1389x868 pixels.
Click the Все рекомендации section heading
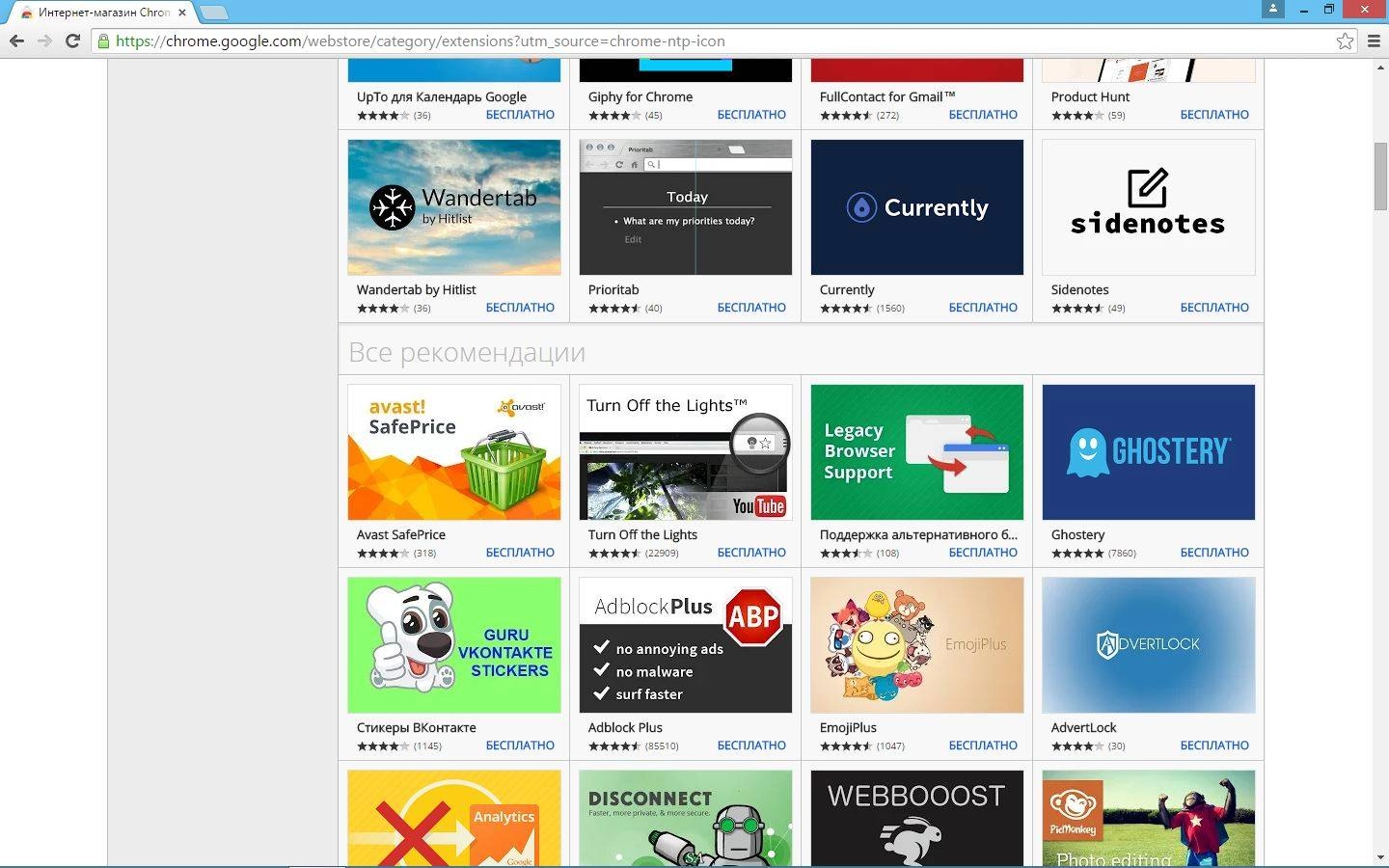point(467,353)
